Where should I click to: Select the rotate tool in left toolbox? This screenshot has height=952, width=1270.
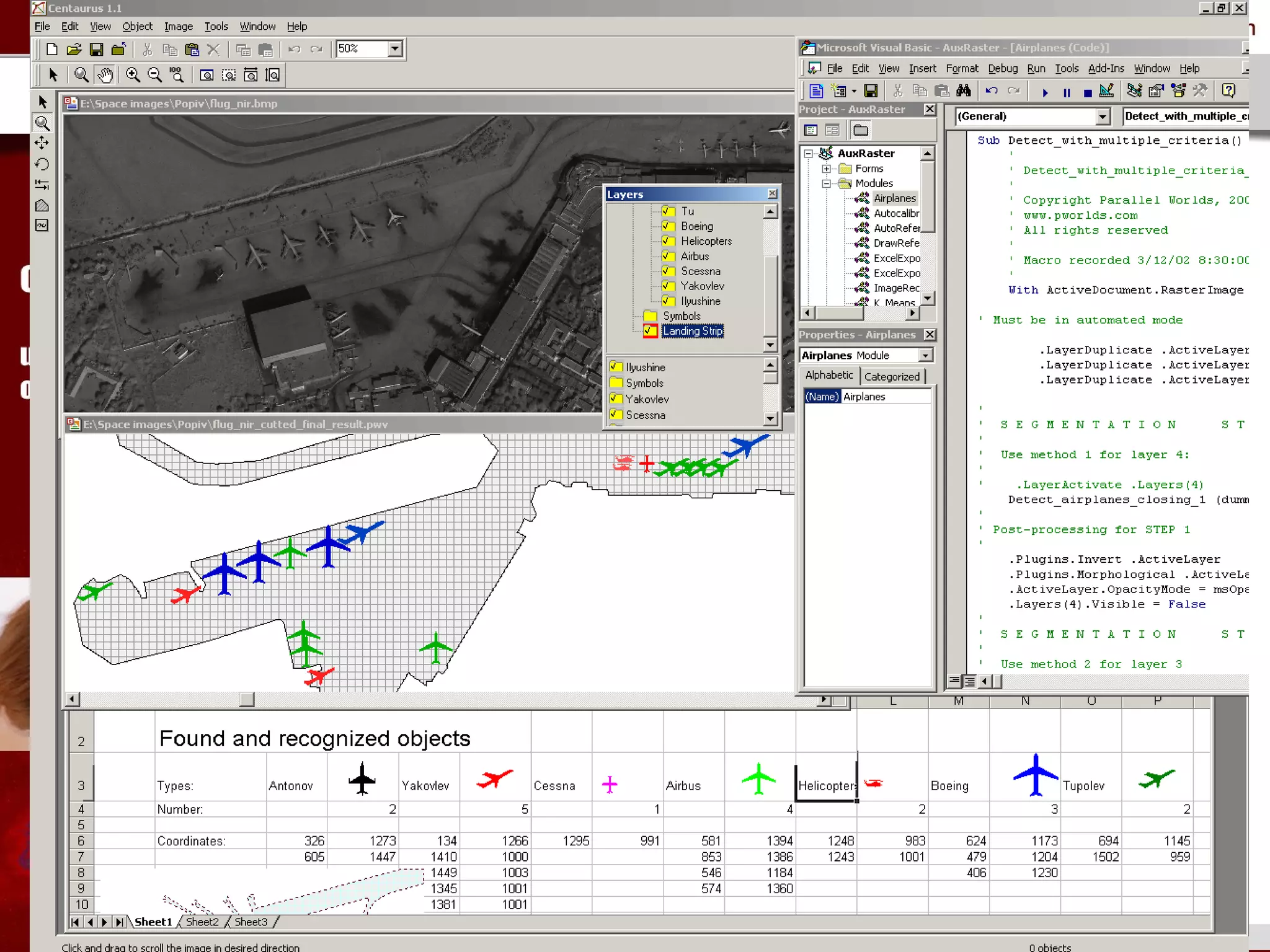(x=42, y=164)
